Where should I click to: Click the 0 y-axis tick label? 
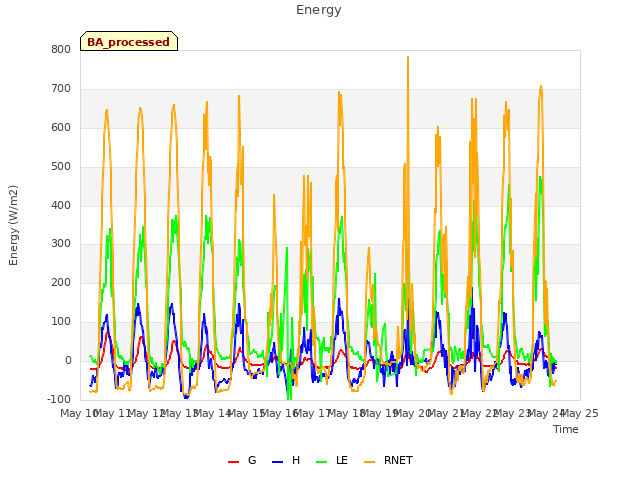tap(68, 361)
